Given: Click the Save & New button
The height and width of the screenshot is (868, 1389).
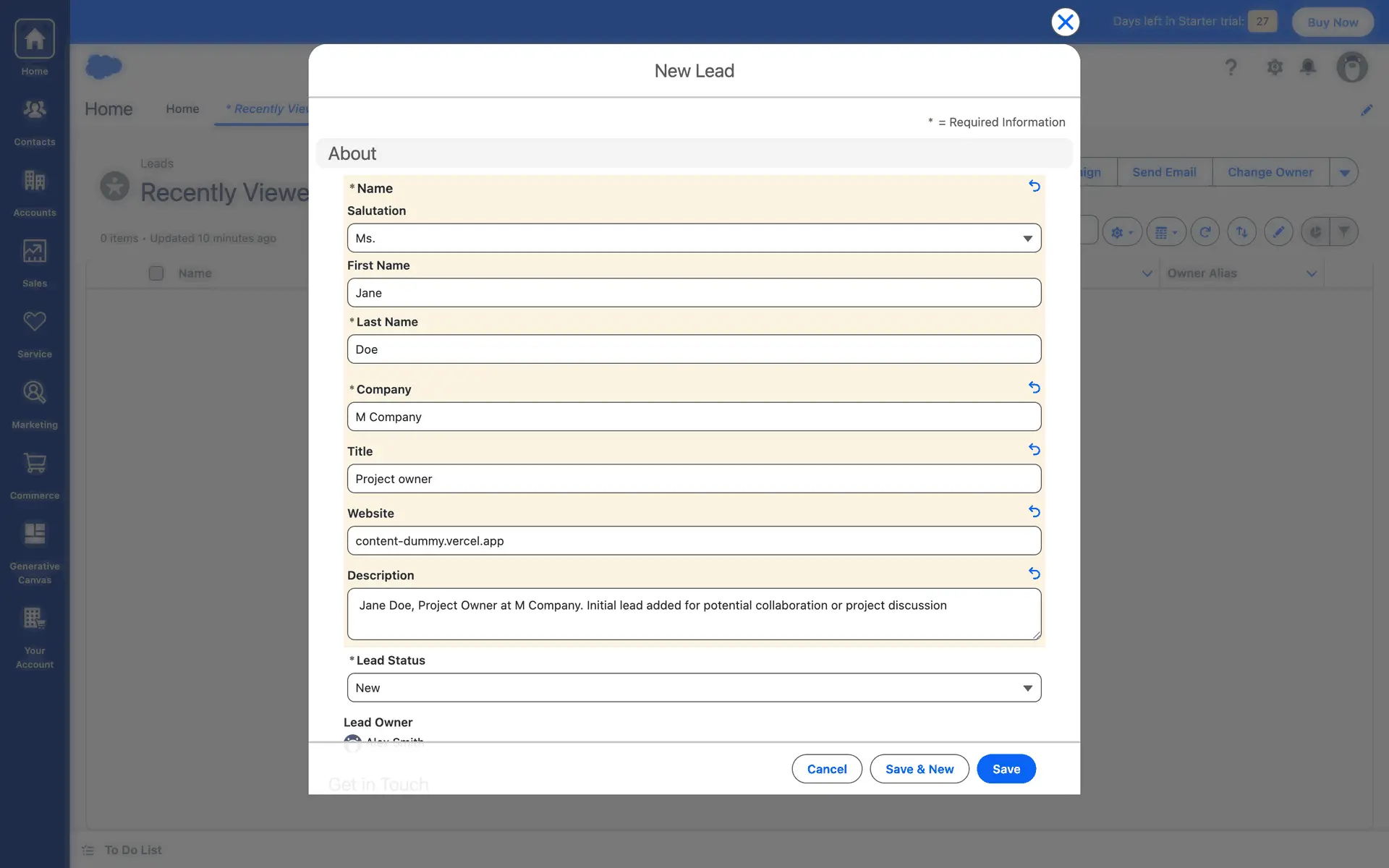Looking at the screenshot, I should (919, 769).
